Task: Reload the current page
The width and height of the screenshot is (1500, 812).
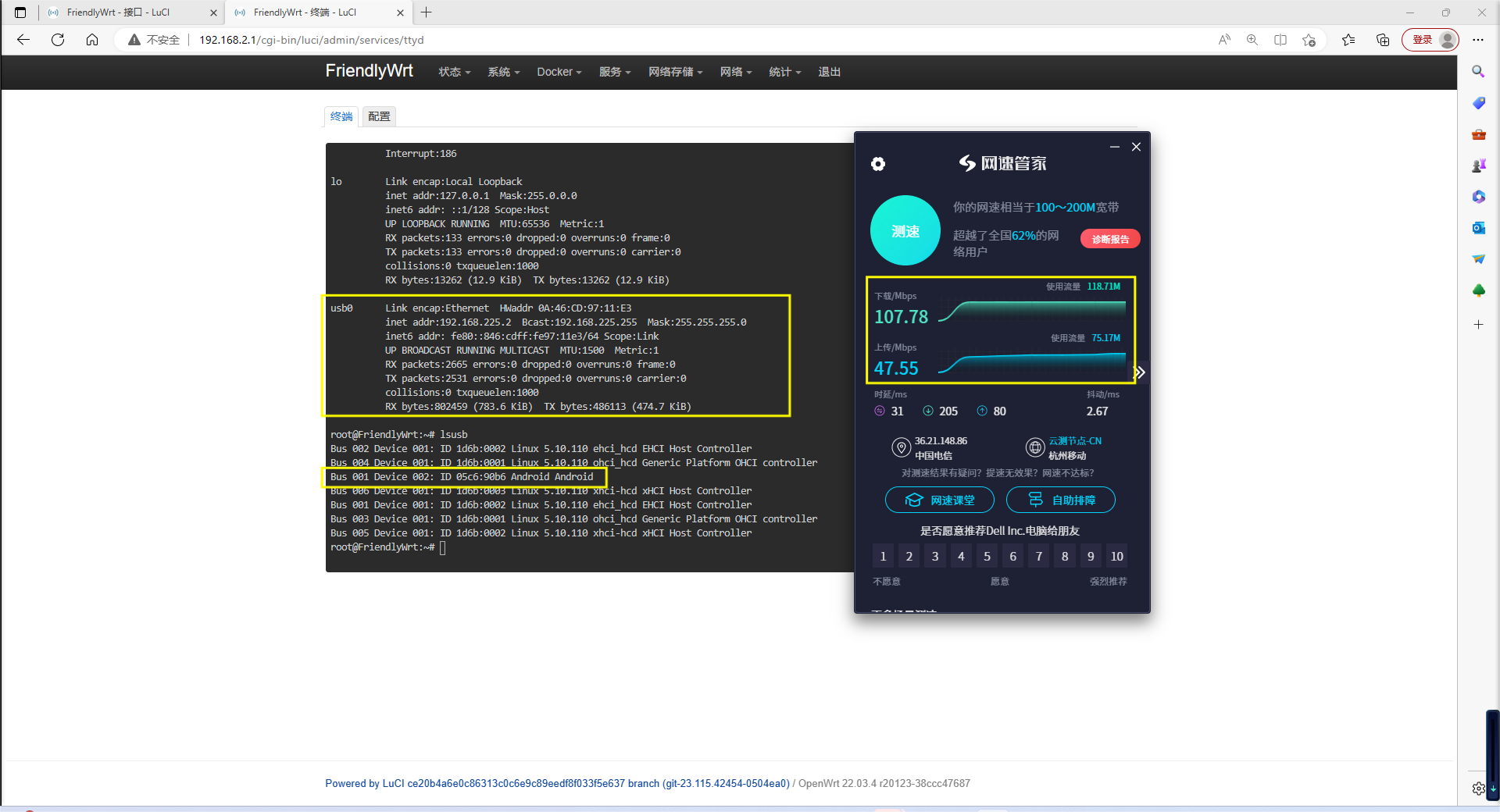Action: [58, 40]
